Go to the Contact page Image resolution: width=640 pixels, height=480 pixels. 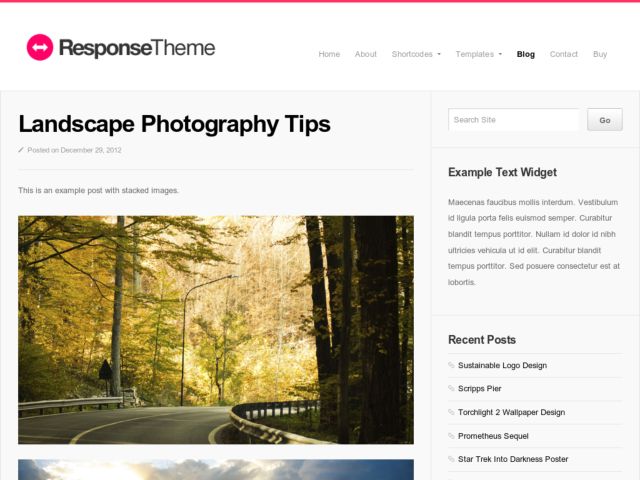click(x=564, y=54)
